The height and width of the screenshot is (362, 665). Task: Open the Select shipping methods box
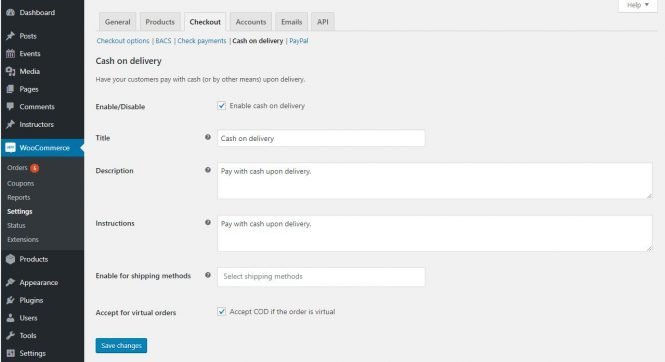point(321,277)
